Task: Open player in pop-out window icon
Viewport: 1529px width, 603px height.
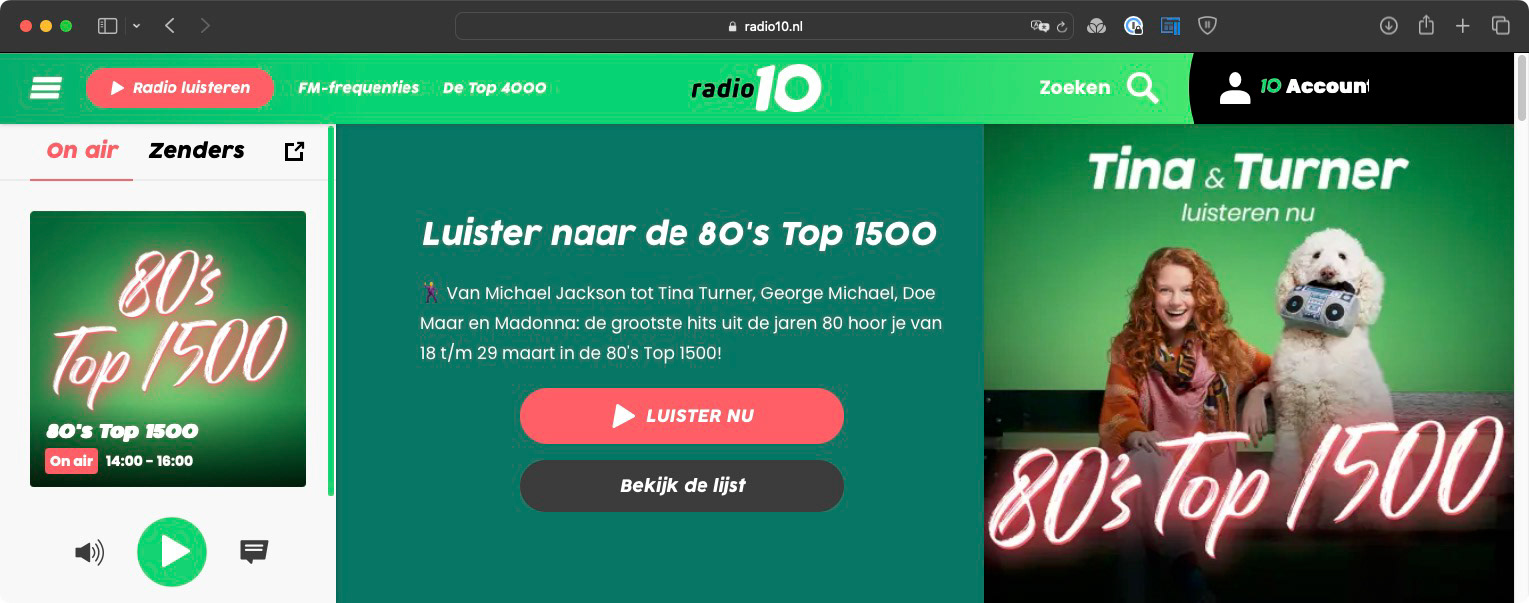Action: coord(294,151)
